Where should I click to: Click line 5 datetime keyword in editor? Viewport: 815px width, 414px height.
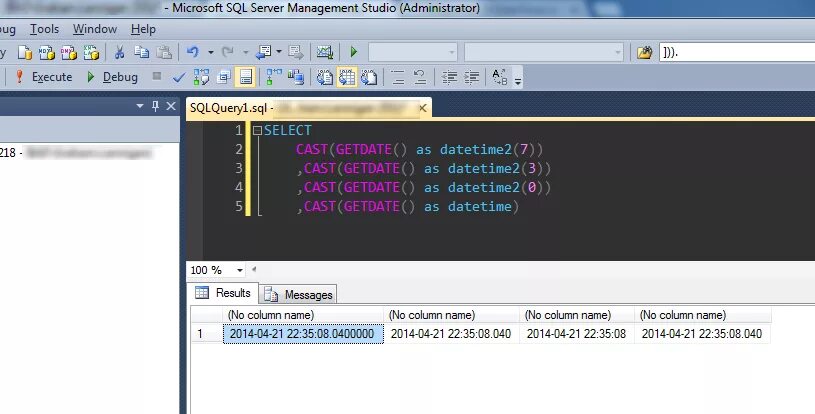tap(480, 206)
